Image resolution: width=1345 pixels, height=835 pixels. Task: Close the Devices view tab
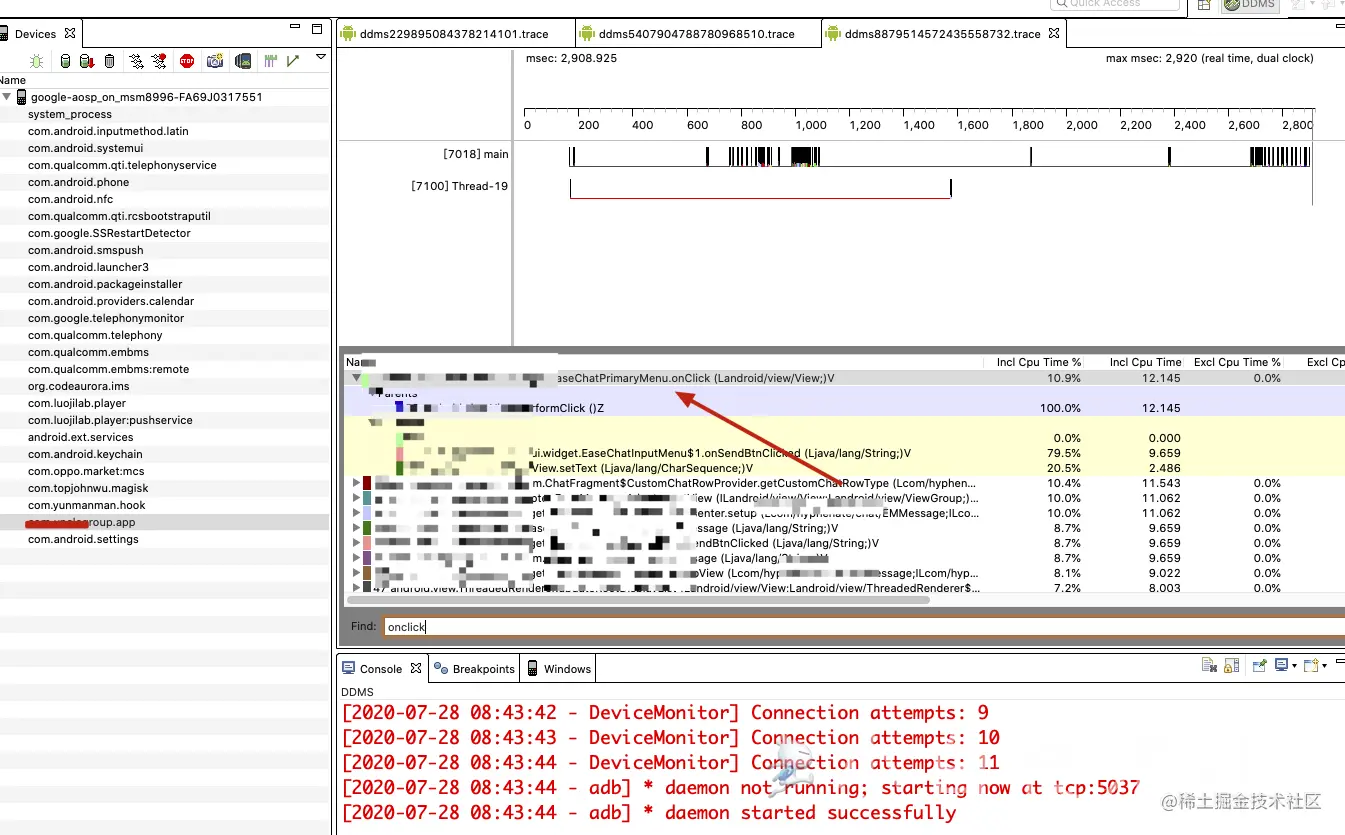coord(69,33)
